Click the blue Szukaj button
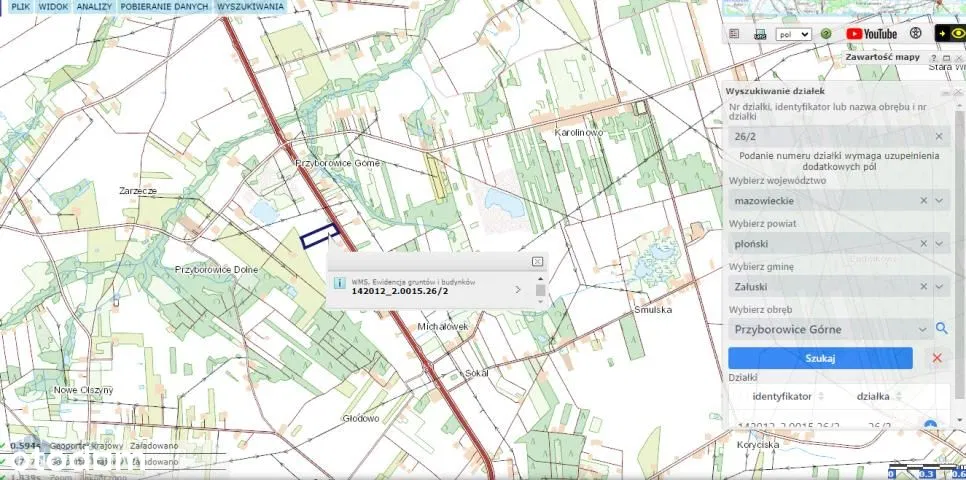The image size is (966, 480). (819, 358)
